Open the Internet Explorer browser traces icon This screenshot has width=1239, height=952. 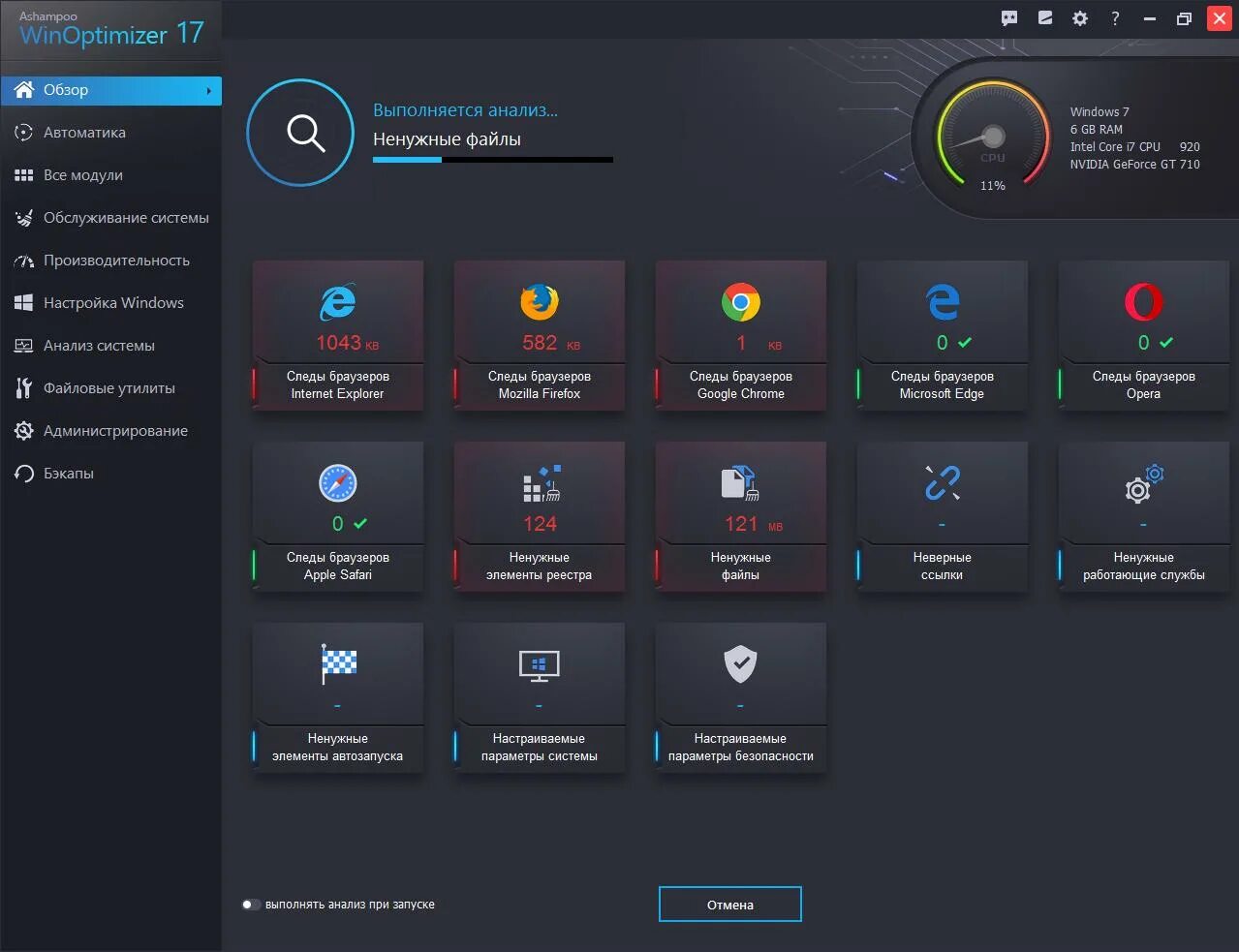point(338,301)
